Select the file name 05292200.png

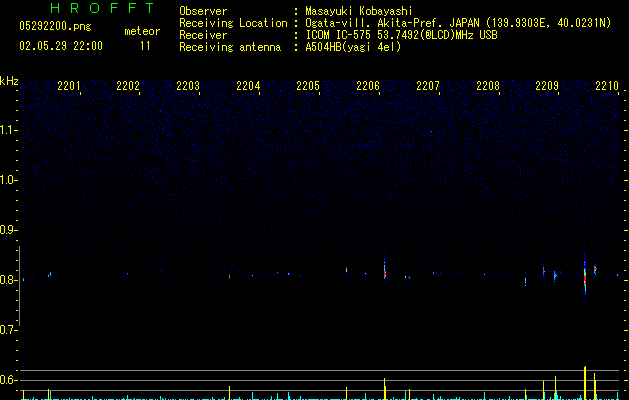55,27
